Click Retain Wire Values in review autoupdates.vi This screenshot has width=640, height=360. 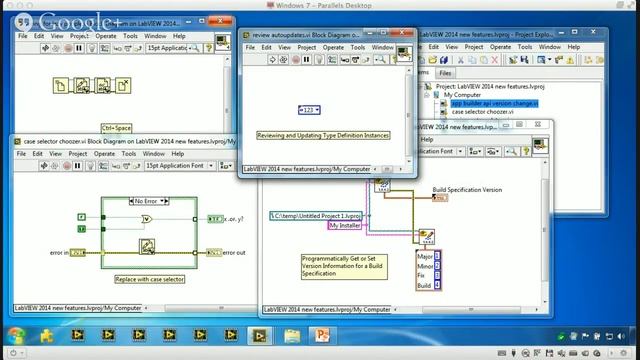pos(332,60)
